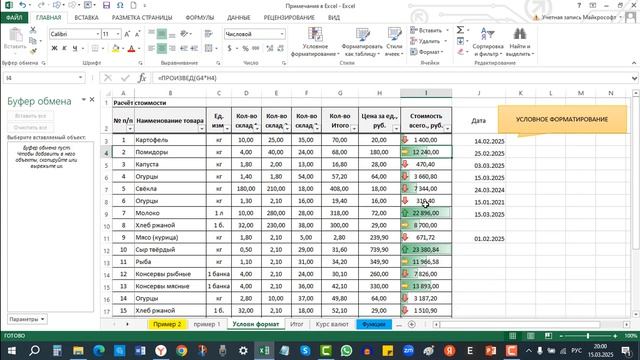Switch to Page Layout view in status bar
Image resolution: width=640 pixels, height=360 pixels.
(x=531, y=336)
